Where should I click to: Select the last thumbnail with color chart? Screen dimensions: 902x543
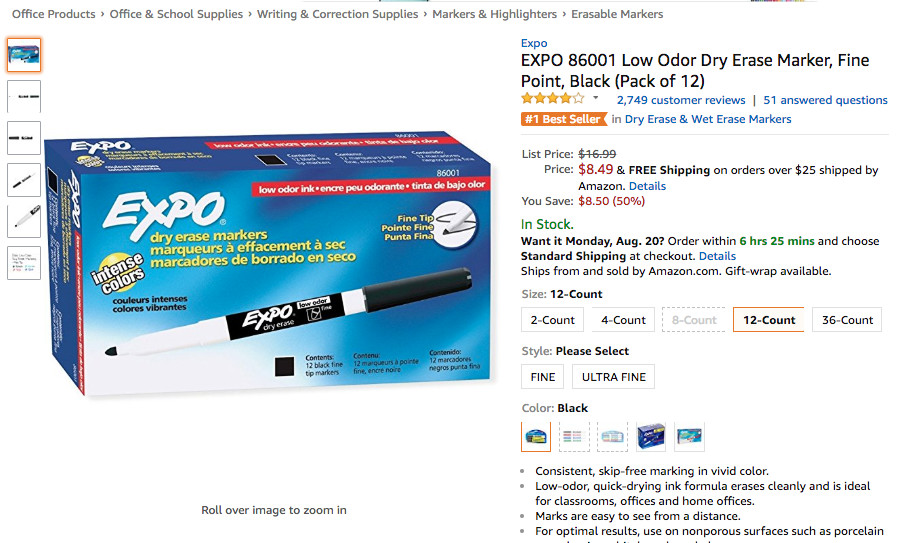(x=24, y=263)
